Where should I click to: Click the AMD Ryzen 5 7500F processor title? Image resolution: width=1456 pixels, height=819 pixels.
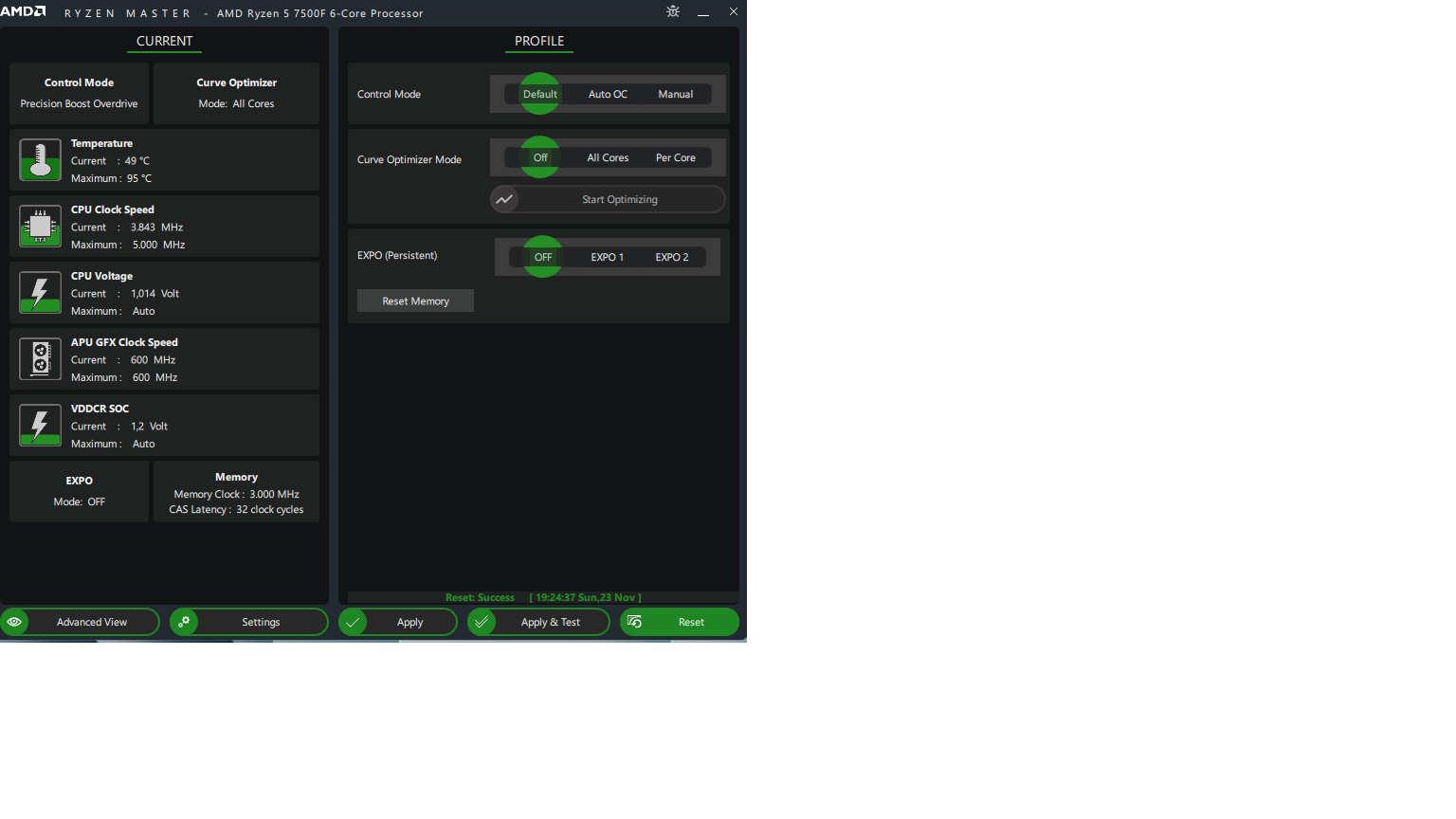320,13
